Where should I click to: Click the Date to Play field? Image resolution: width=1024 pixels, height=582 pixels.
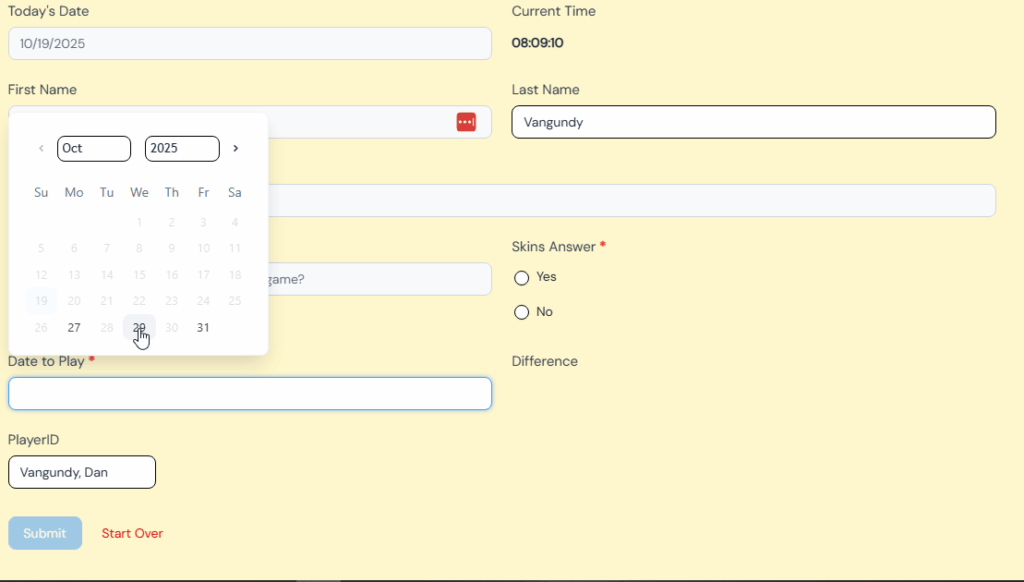[x=250, y=393]
